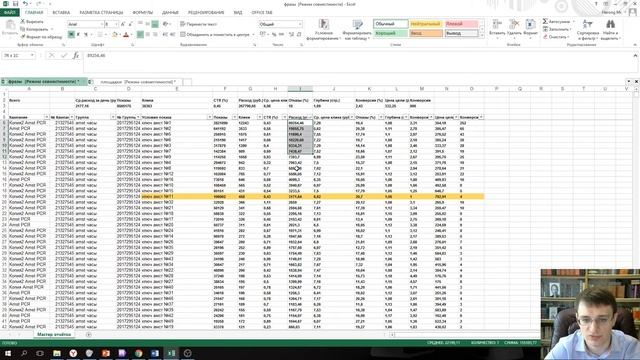Screen dimensions: 640x360
Task: Click the decrease font size icon
Action: (x=131, y=24)
